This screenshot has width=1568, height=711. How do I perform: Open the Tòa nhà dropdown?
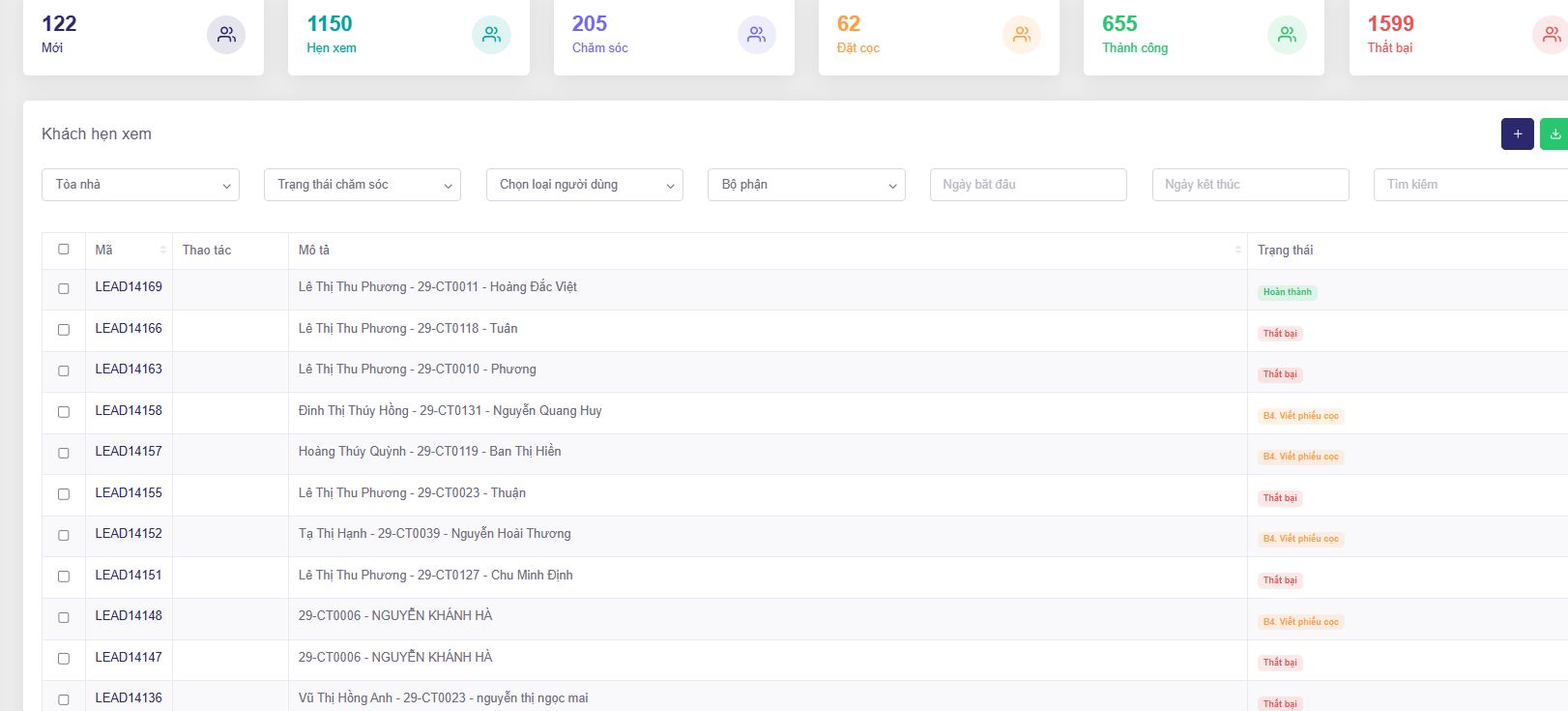coord(141,185)
